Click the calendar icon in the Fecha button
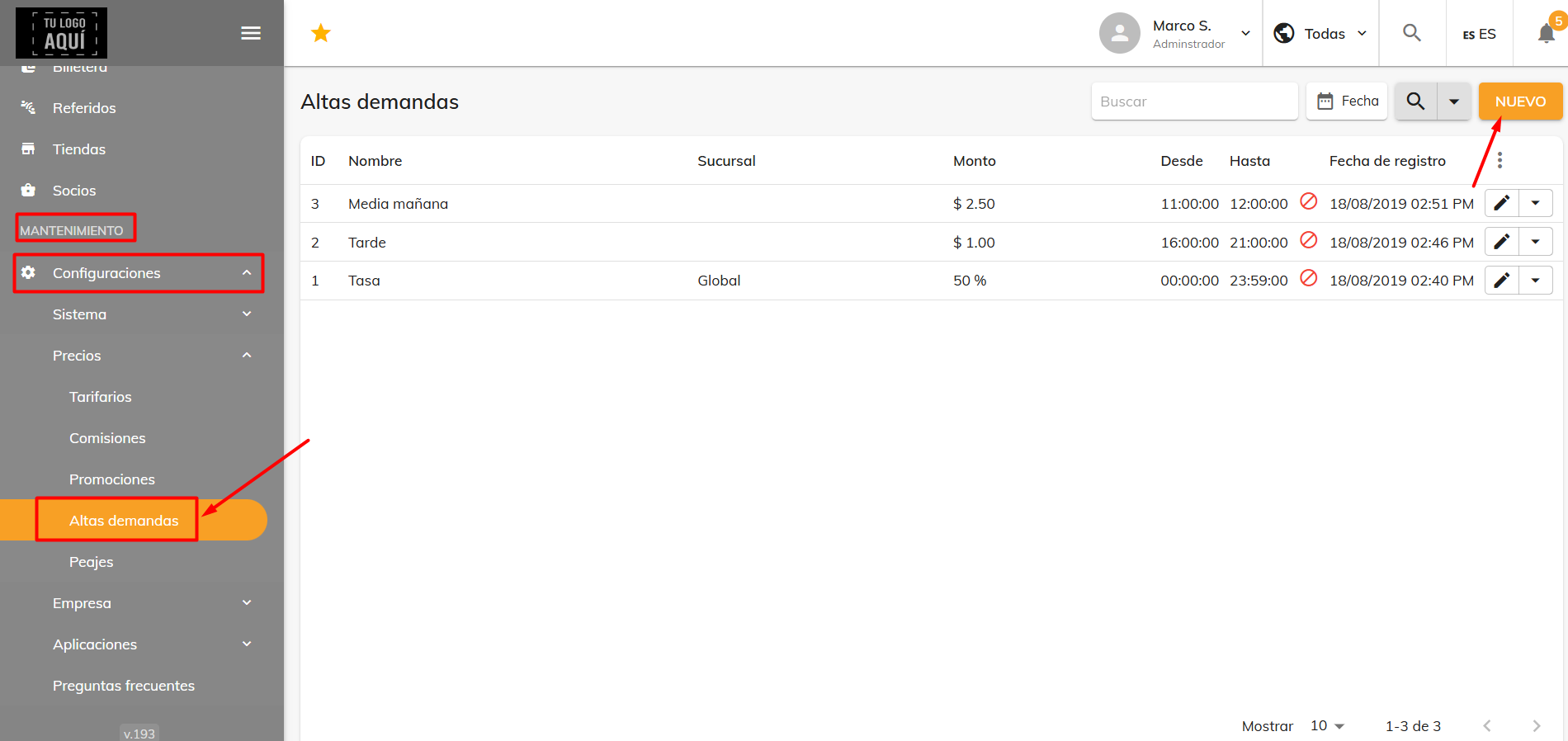Image resolution: width=1568 pixels, height=741 pixels. point(1325,101)
